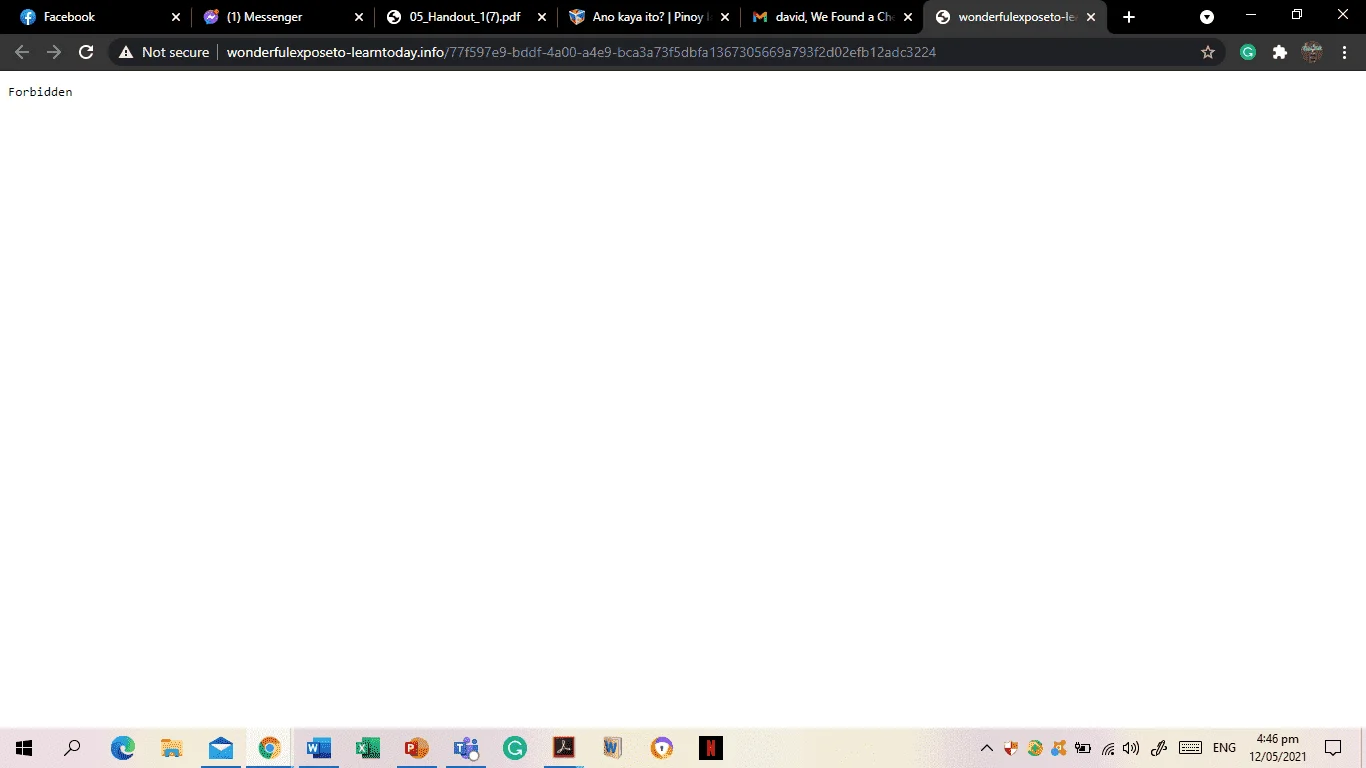Launch Microsoft Edge from taskbar
Screen dimensions: 1366x768
click(122, 748)
